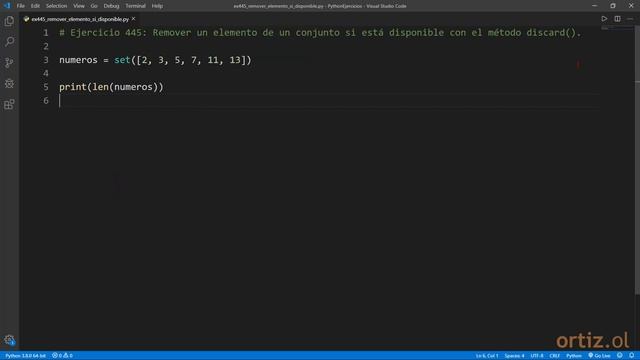
Task: Change indentation via Spaces: 4
Action: [x=514, y=356]
